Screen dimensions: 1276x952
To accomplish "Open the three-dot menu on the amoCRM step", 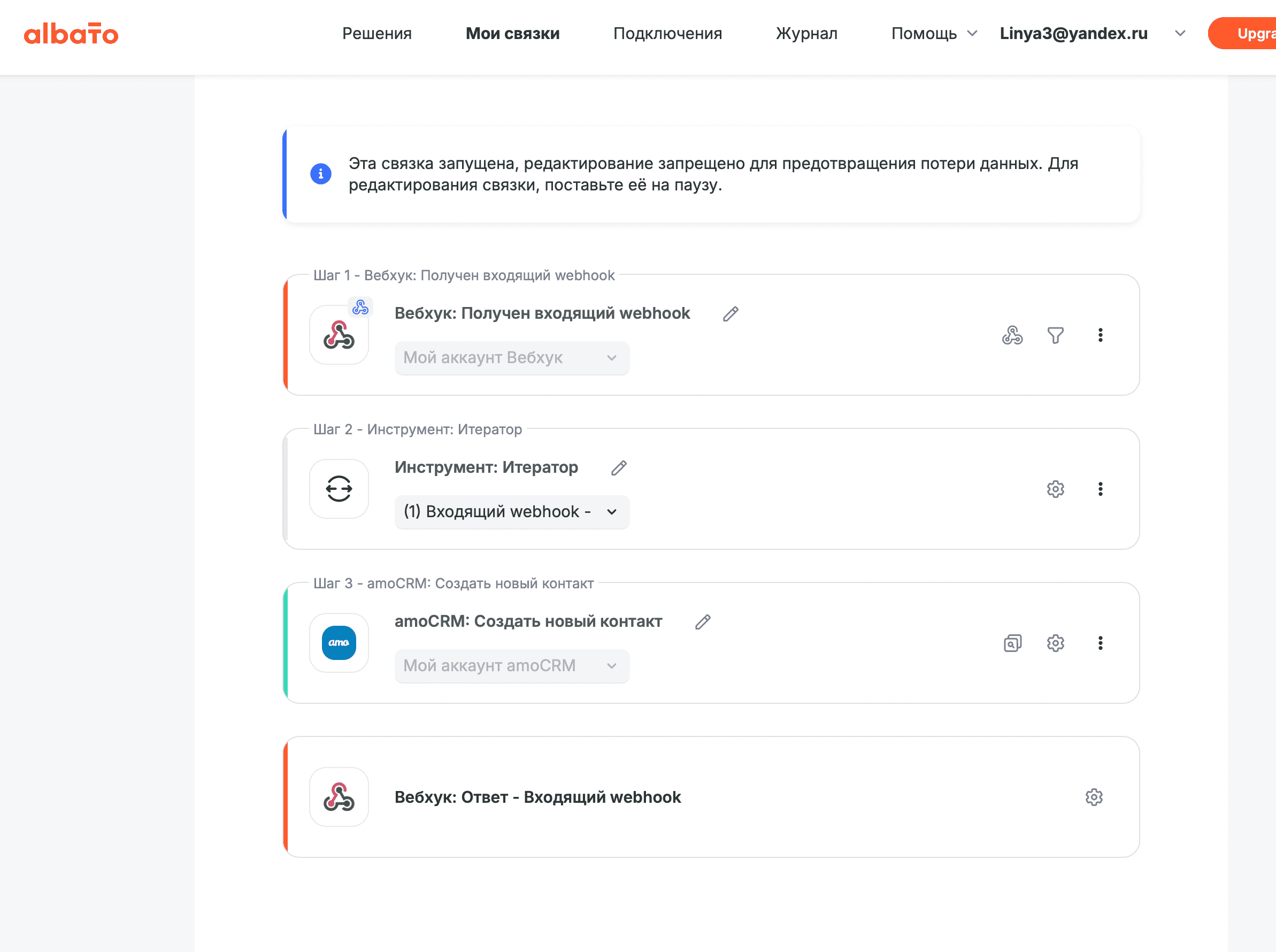I will [x=1101, y=642].
